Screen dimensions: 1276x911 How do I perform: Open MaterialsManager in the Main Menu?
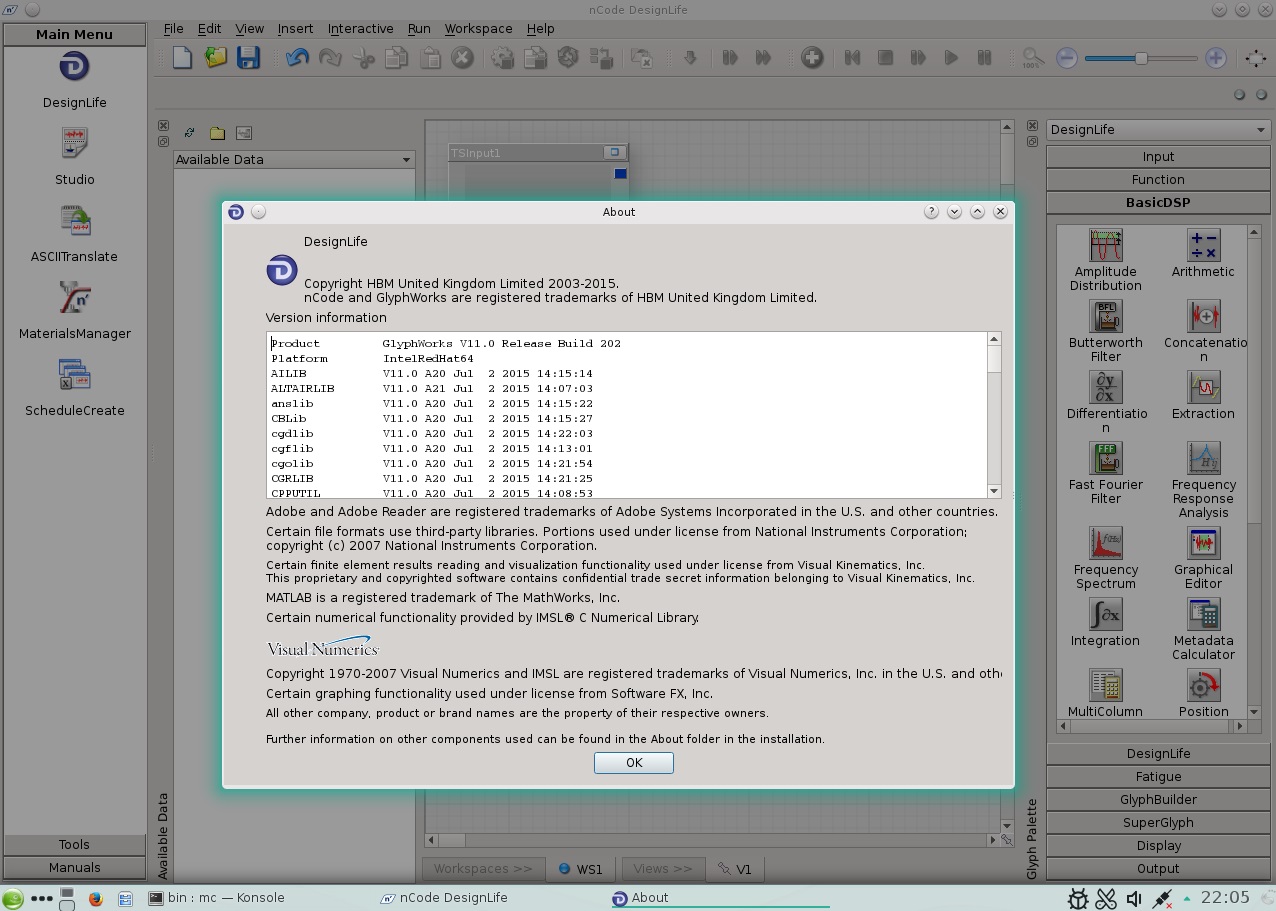tap(74, 310)
